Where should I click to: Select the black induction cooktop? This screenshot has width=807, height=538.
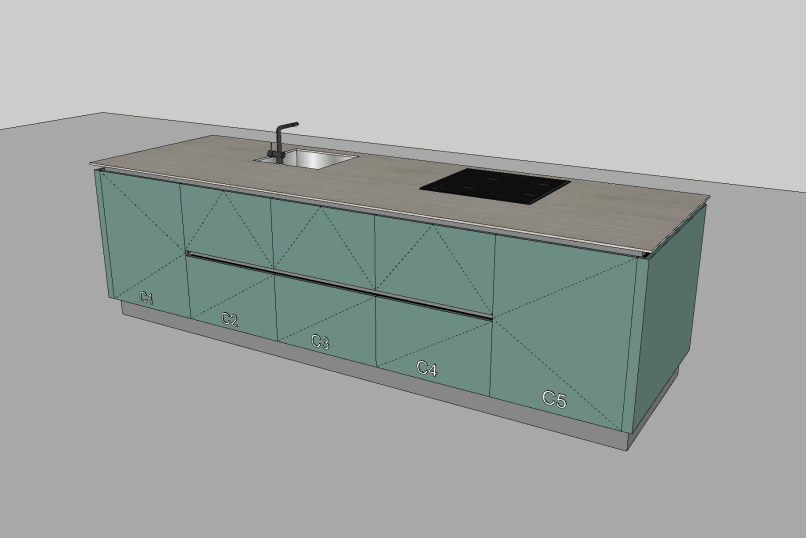point(495,186)
